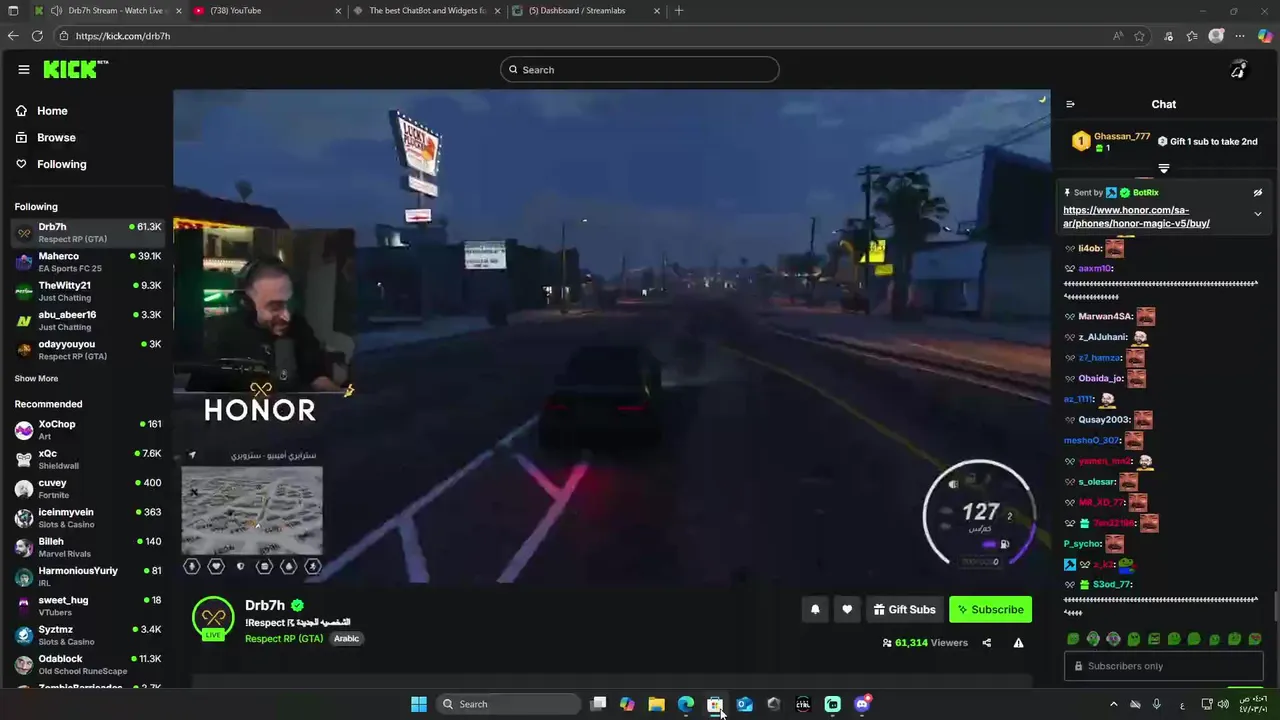The image size is (1280, 720).
Task: Open recommended channel Syztmz
Action: coord(88,635)
